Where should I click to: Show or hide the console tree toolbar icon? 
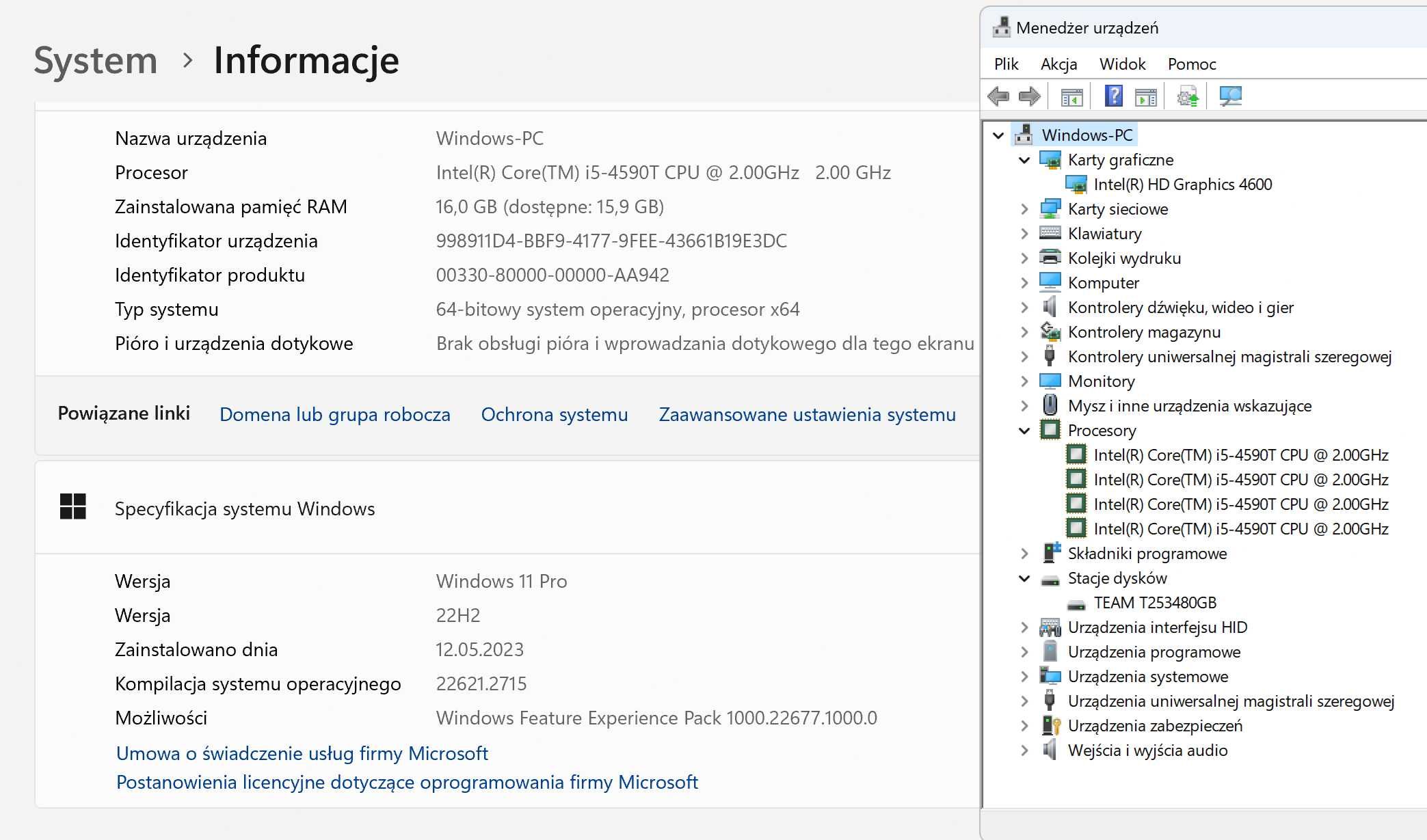1071,97
